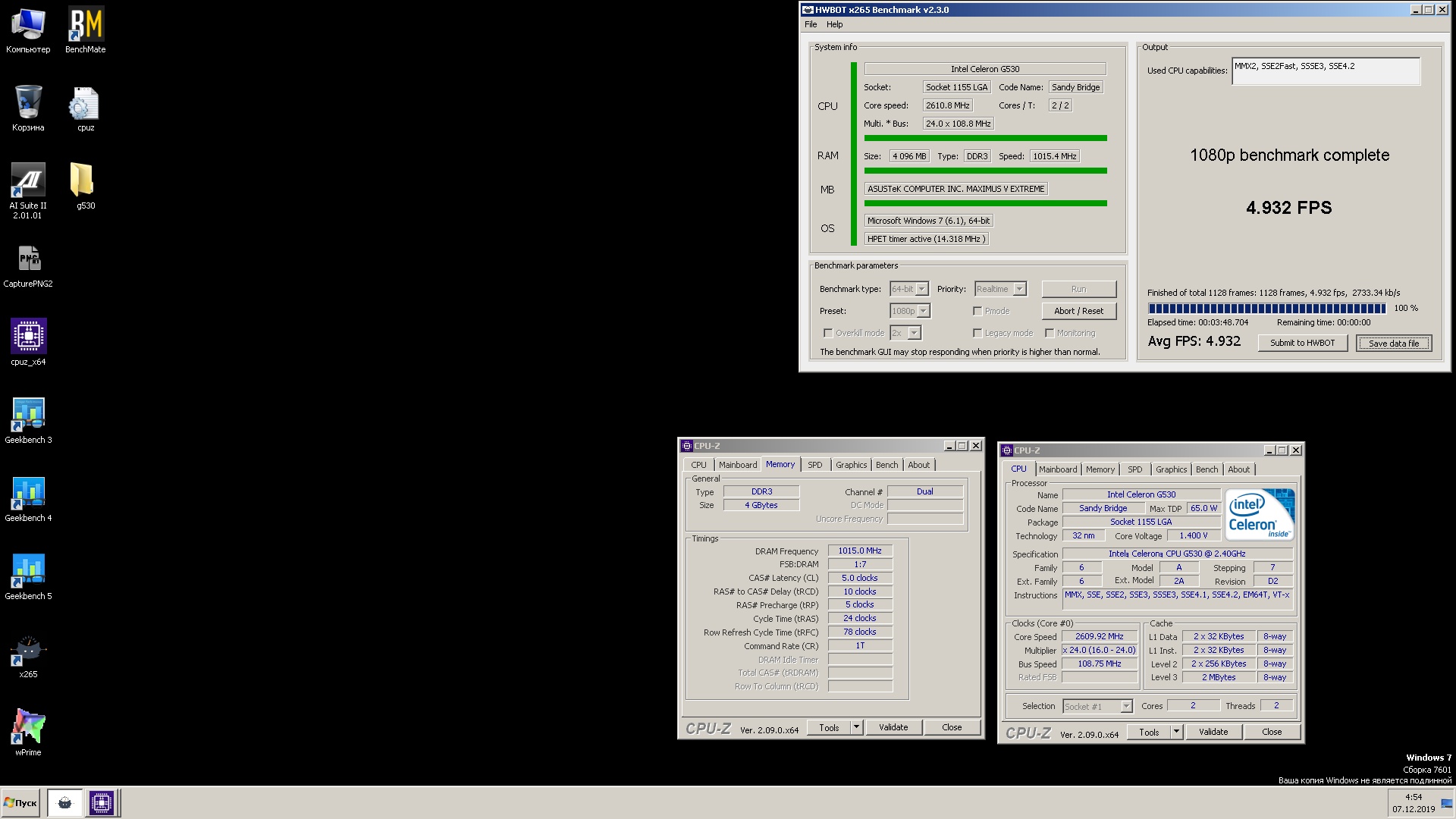Click the x265 benchmark taskbar icon
The height and width of the screenshot is (819, 1456).
pos(65,802)
